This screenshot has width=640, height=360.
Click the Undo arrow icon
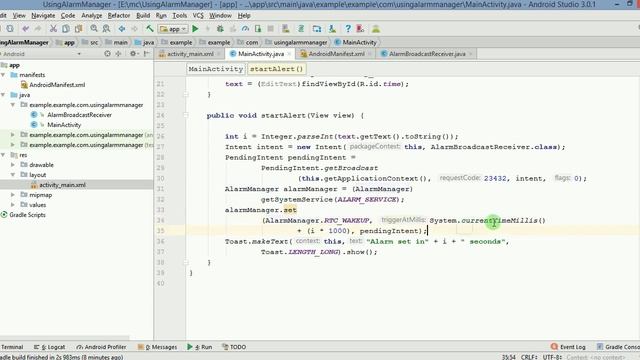point(25,29)
